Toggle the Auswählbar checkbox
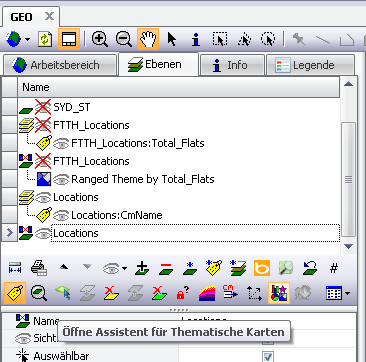This screenshot has height=362, width=366. coord(268,356)
